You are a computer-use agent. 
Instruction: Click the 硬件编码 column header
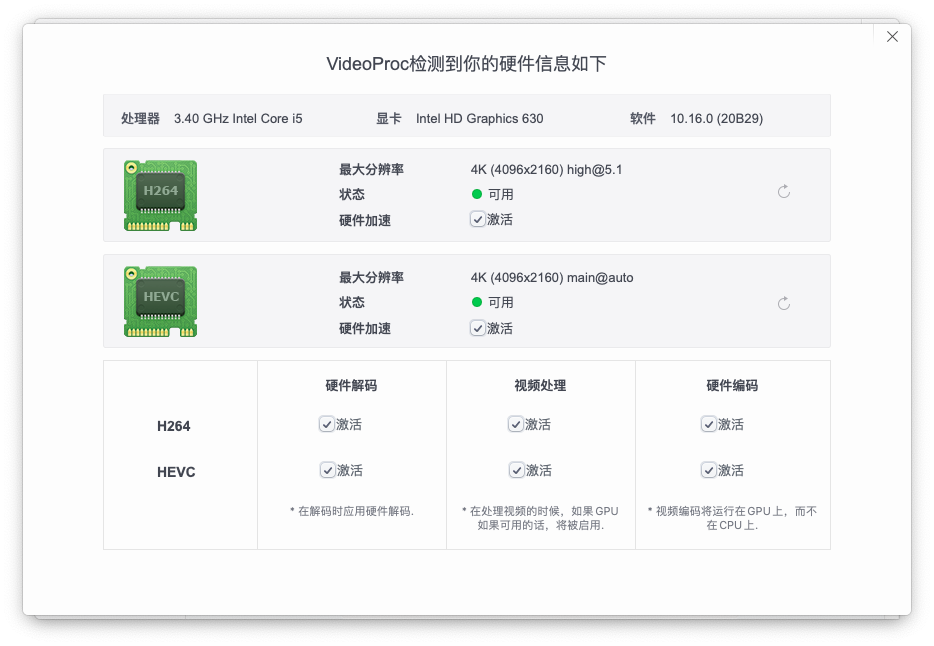tap(732, 385)
